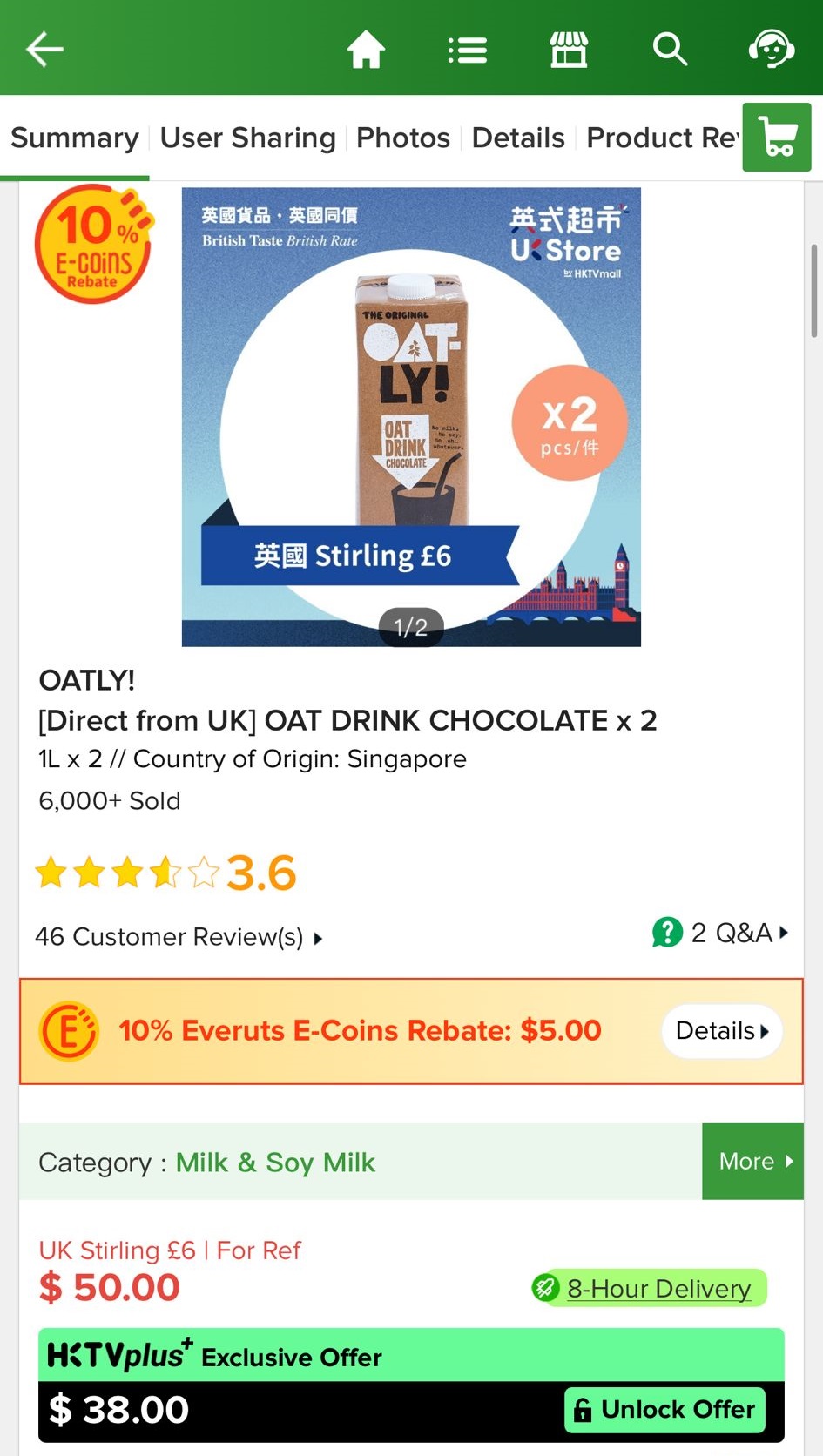823x1456 pixels.
Task: Expand More categories button
Action: tap(752, 1161)
